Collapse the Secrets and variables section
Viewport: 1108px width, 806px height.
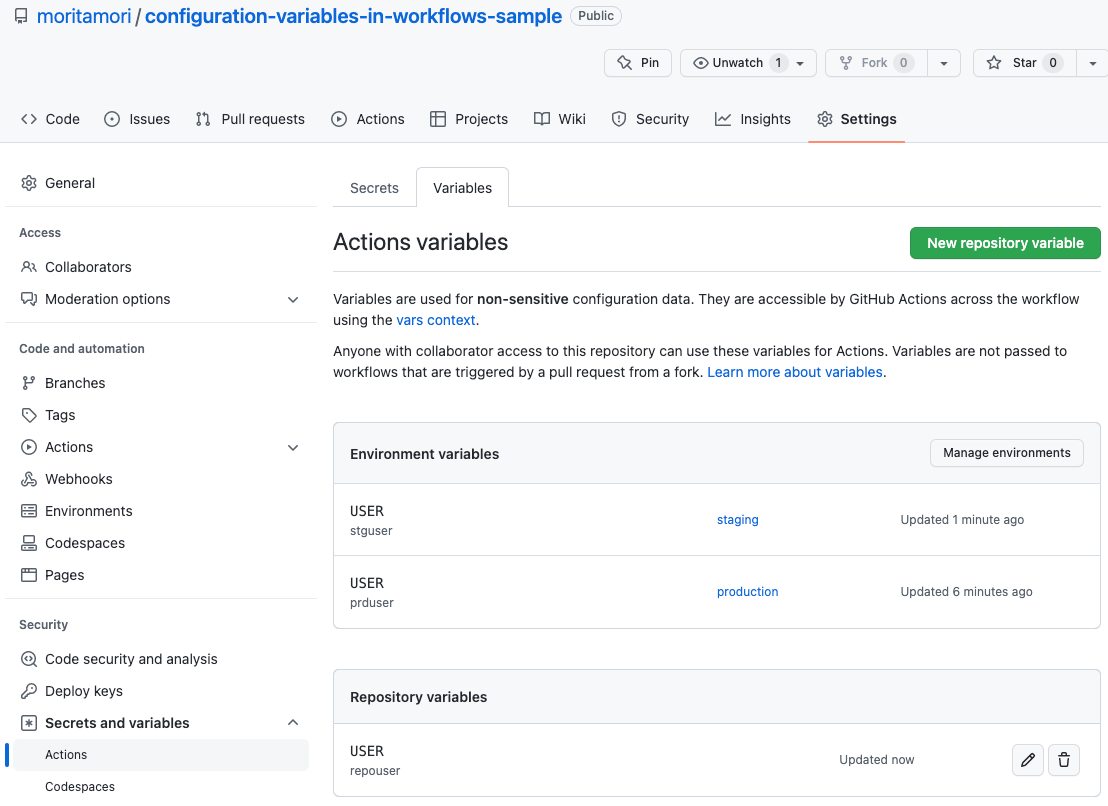pos(292,722)
